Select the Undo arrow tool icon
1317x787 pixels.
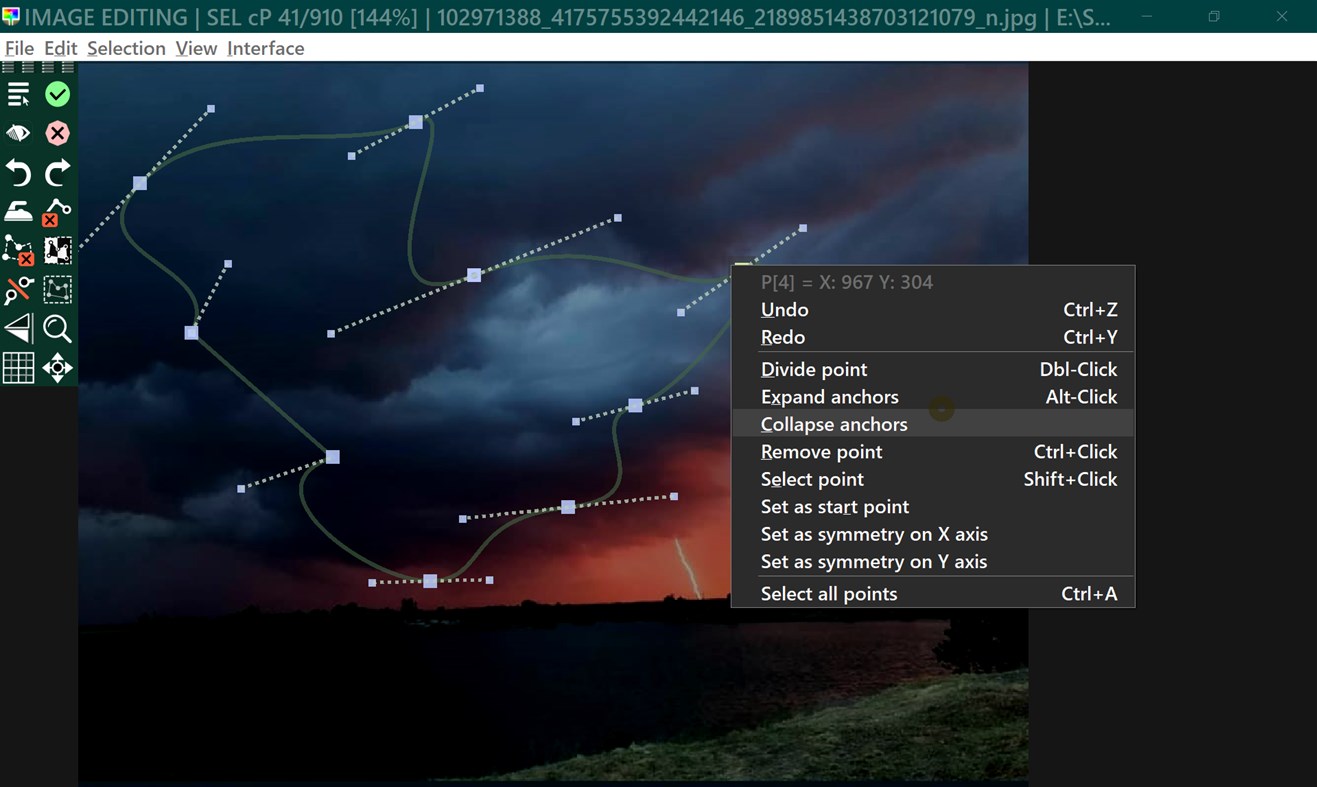coord(18,172)
